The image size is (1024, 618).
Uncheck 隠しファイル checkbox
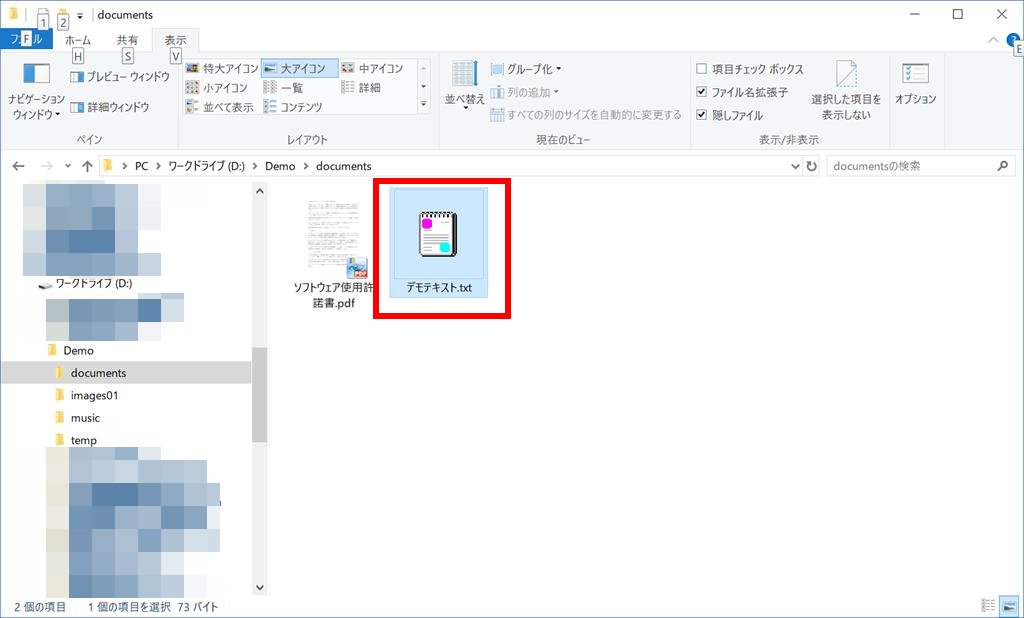click(702, 115)
